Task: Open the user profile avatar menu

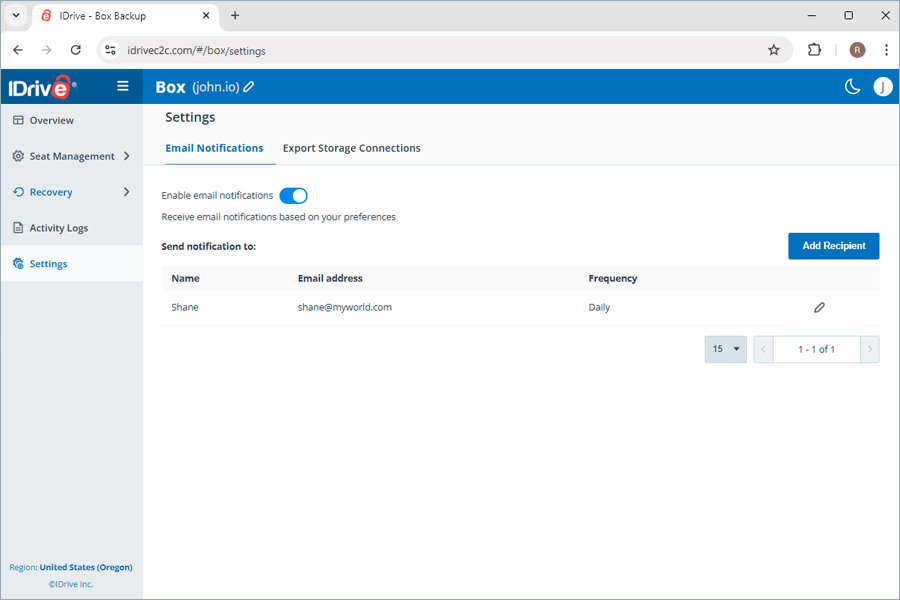Action: point(883,87)
